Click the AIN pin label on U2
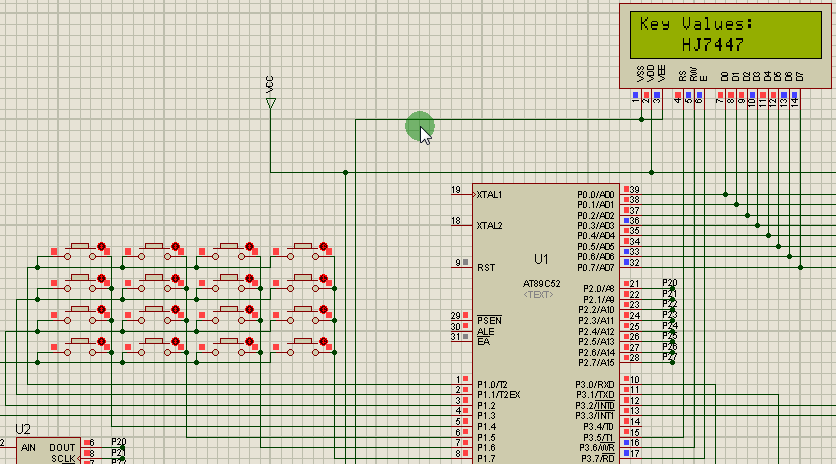Image resolution: width=836 pixels, height=464 pixels. [x=28, y=448]
